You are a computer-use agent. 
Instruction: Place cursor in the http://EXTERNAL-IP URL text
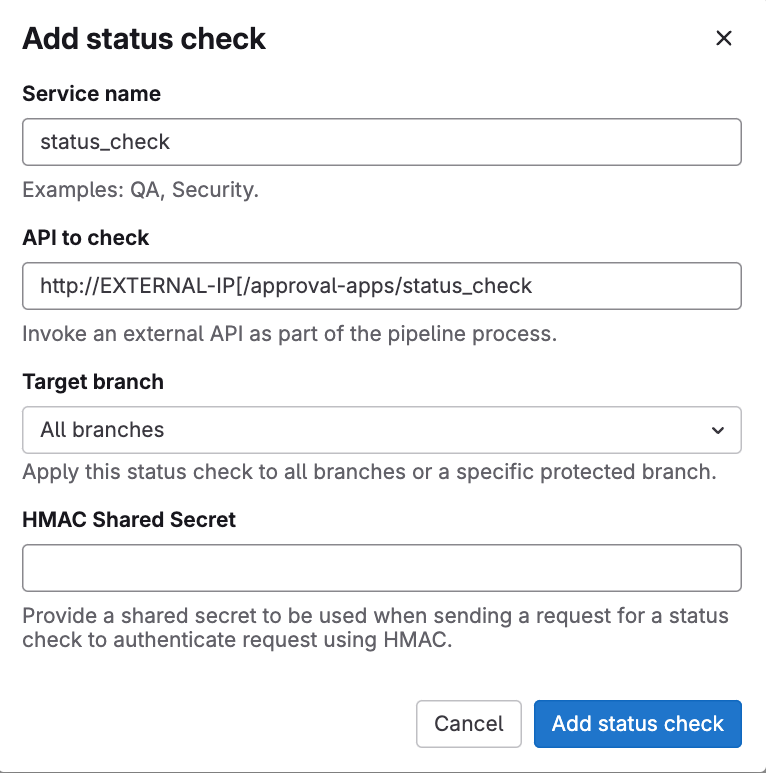click(x=286, y=286)
